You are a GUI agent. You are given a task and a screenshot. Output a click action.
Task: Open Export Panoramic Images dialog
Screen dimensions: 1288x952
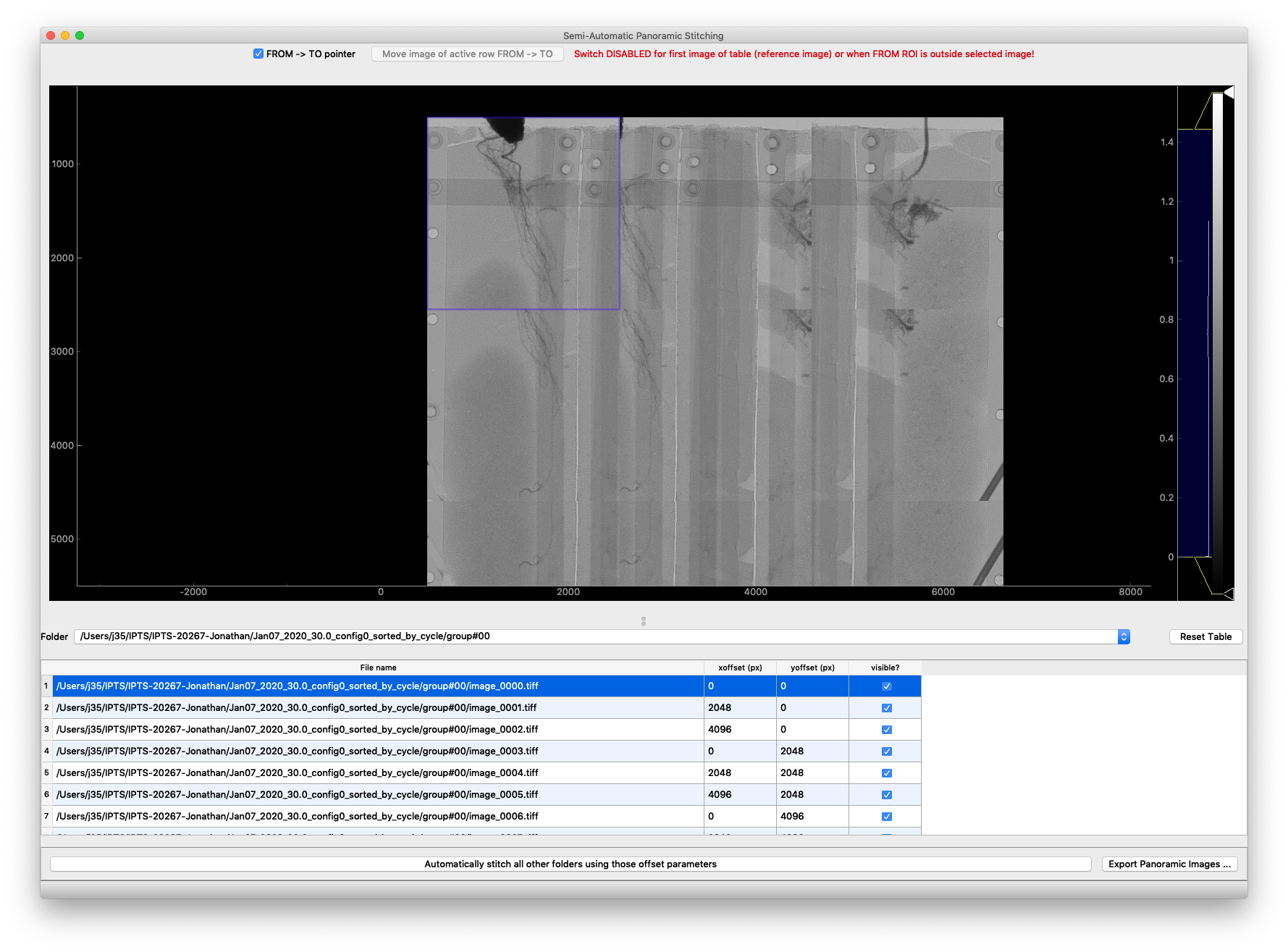(1169, 864)
